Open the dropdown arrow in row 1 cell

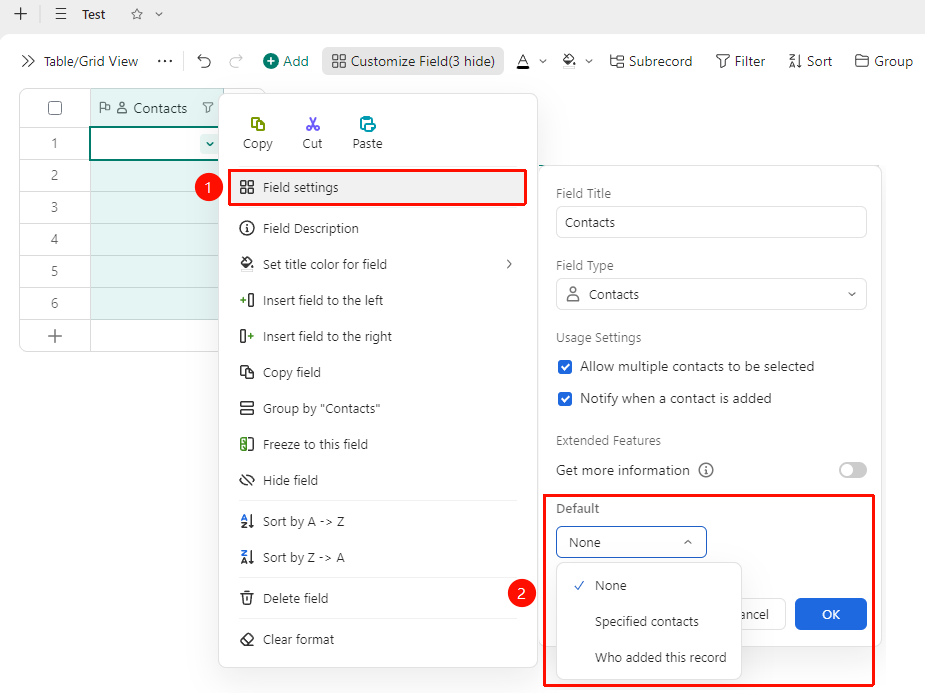click(x=209, y=144)
